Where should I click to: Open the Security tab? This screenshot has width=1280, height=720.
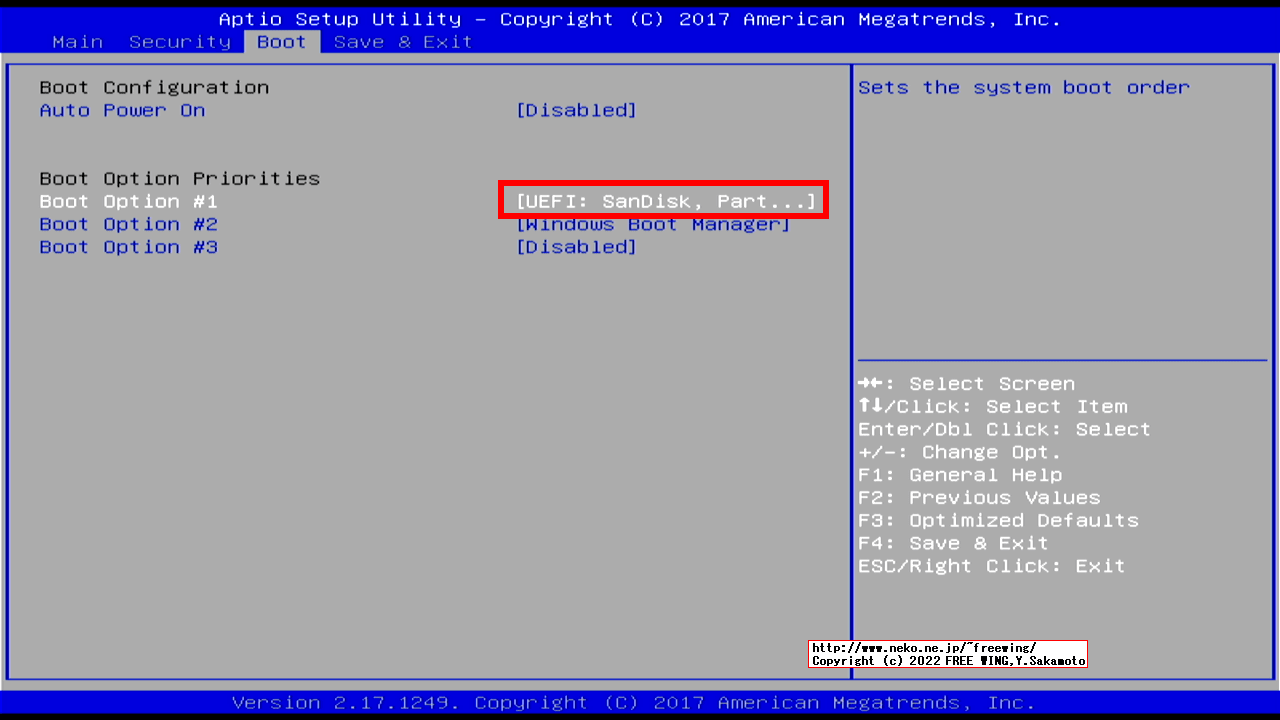[180, 42]
